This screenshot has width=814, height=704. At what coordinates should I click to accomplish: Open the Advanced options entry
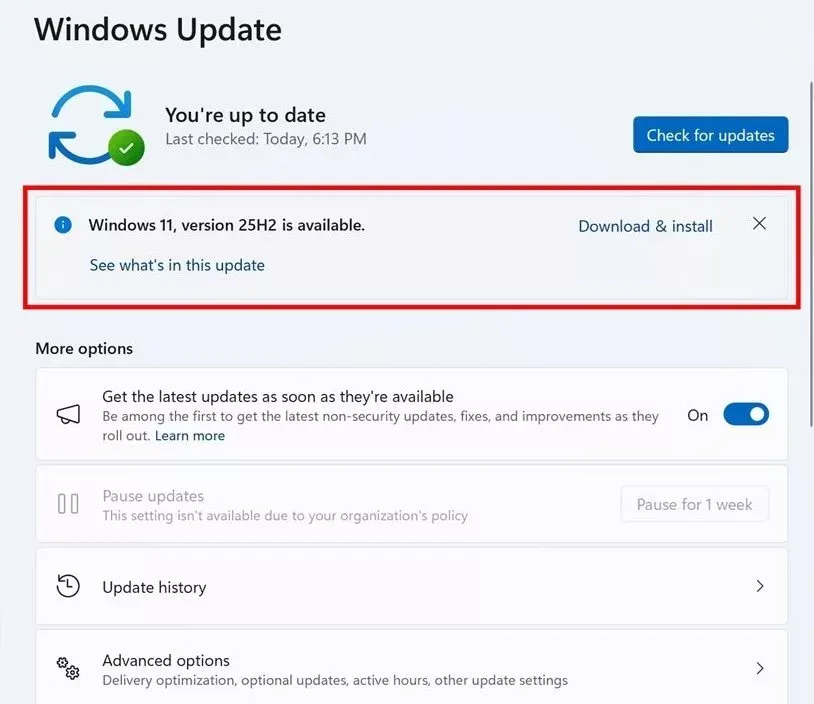(x=166, y=661)
